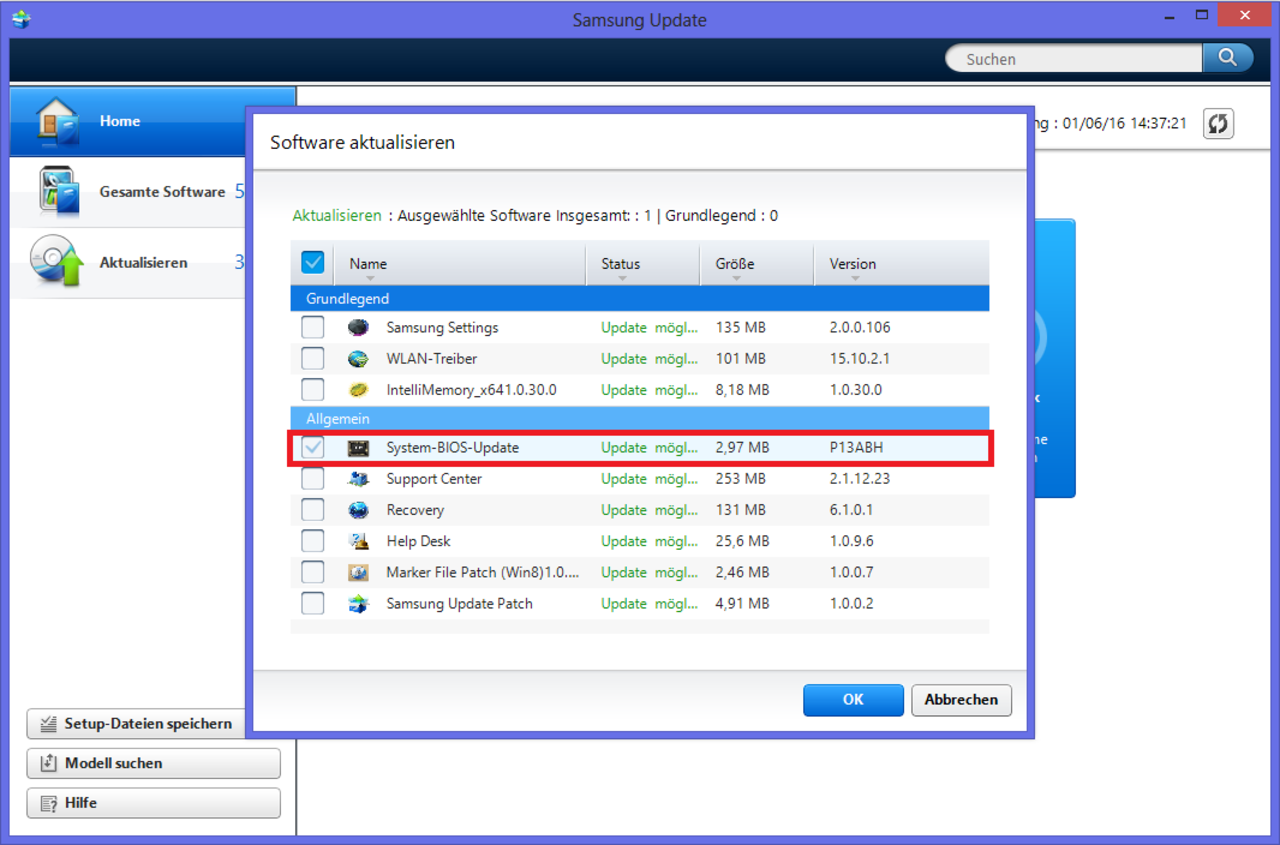
Task: Click the Aktualisieren disc icon
Action: pos(56,262)
